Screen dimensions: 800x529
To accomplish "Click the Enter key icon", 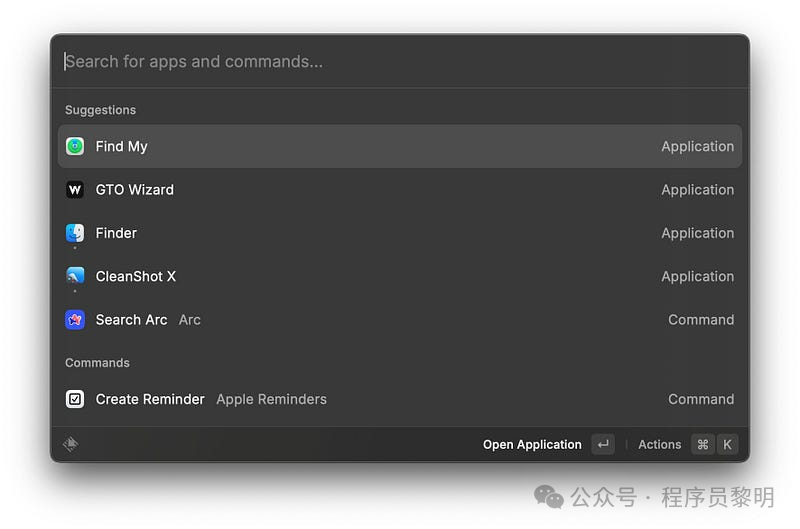I will (602, 445).
